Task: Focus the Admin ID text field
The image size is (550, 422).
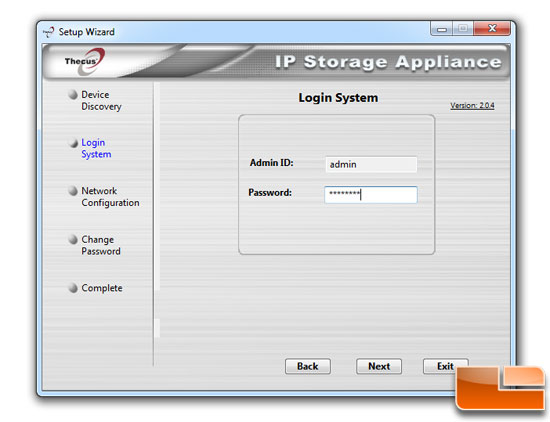Action: [371, 164]
